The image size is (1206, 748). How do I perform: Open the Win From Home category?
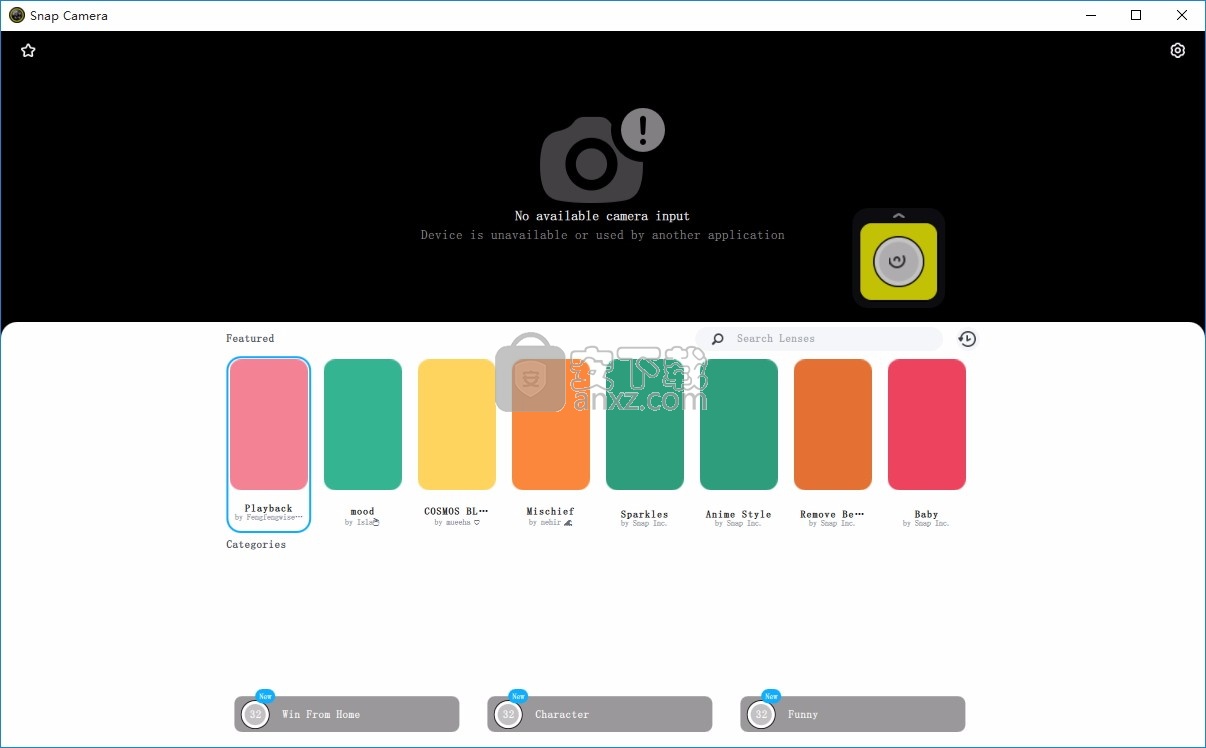tap(347, 714)
